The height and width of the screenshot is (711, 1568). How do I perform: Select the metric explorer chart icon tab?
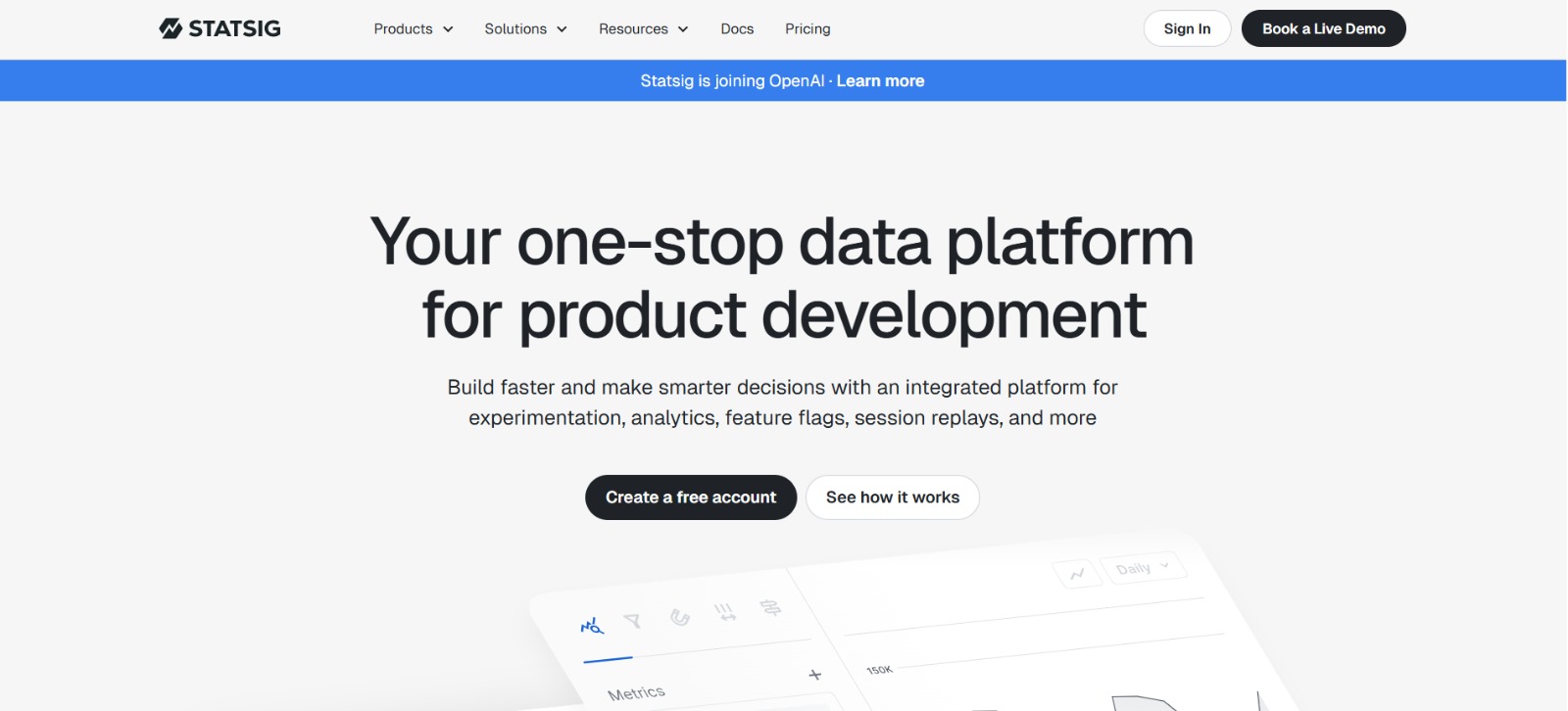click(x=592, y=626)
